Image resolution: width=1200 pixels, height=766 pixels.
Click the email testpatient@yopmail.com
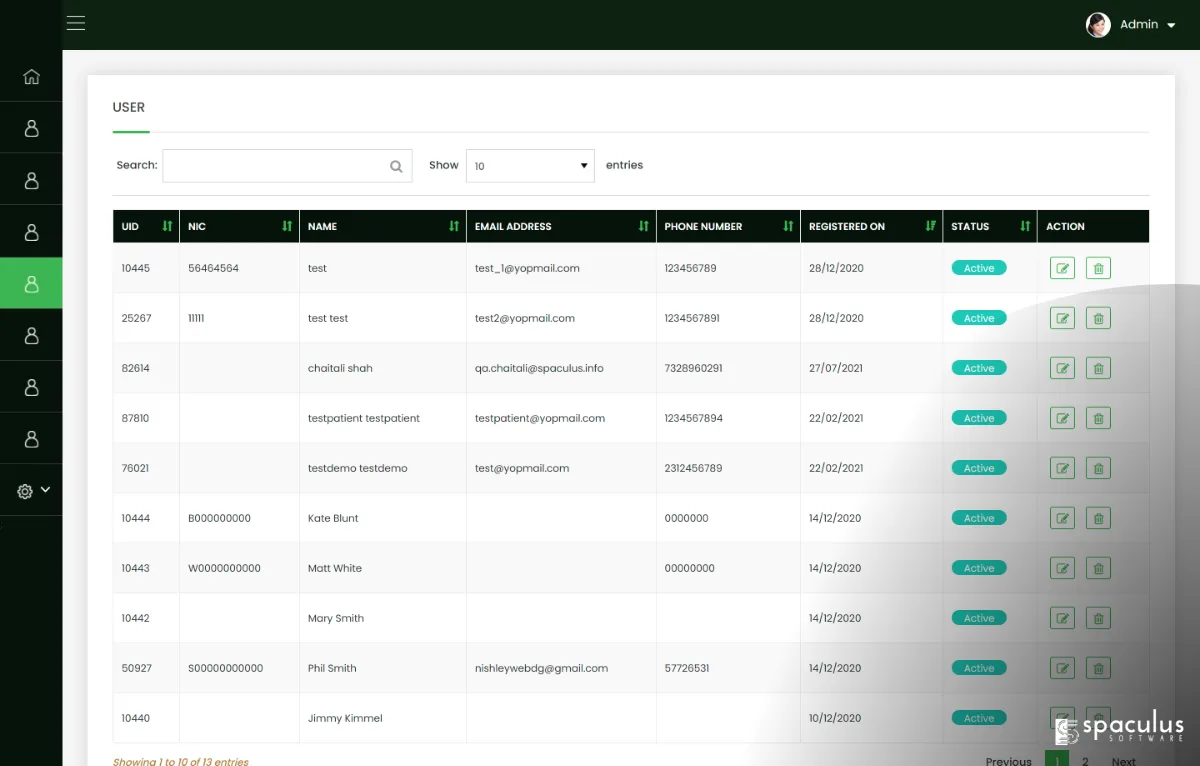(x=540, y=418)
